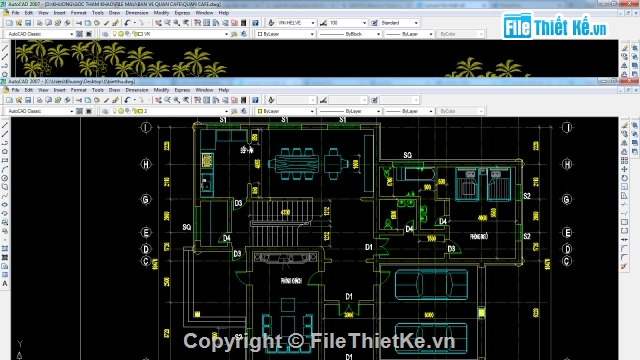Open Help icon in bietthu.dwg window
Screen dimensions: 640x360
click(255, 100)
